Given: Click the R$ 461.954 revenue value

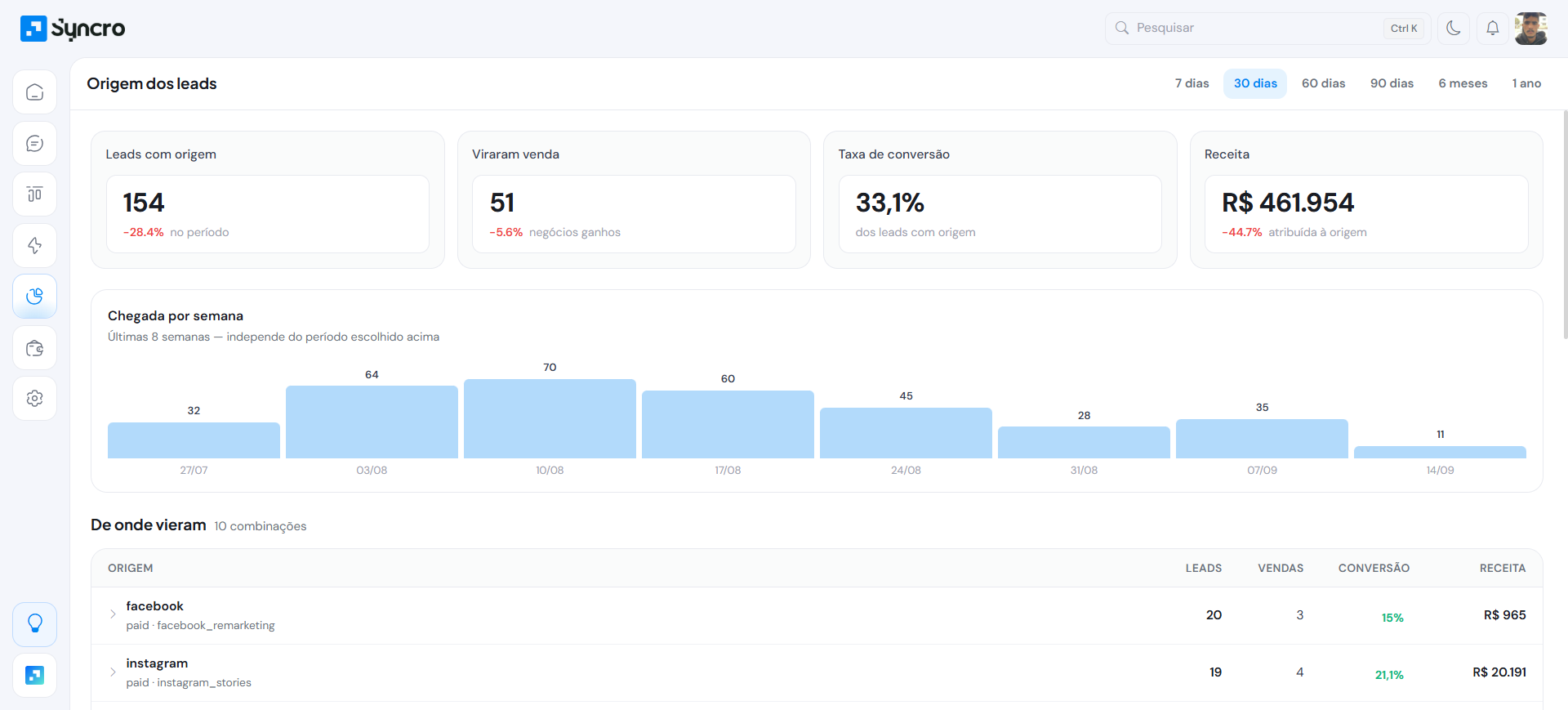Looking at the screenshot, I should (x=1288, y=203).
